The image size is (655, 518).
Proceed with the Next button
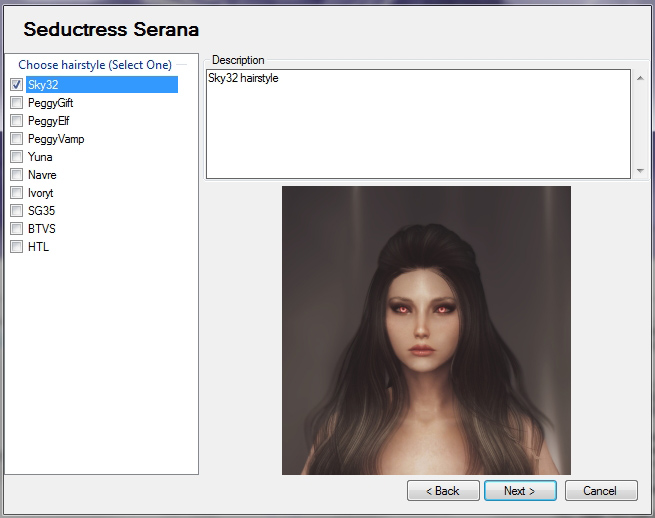[x=520, y=490]
